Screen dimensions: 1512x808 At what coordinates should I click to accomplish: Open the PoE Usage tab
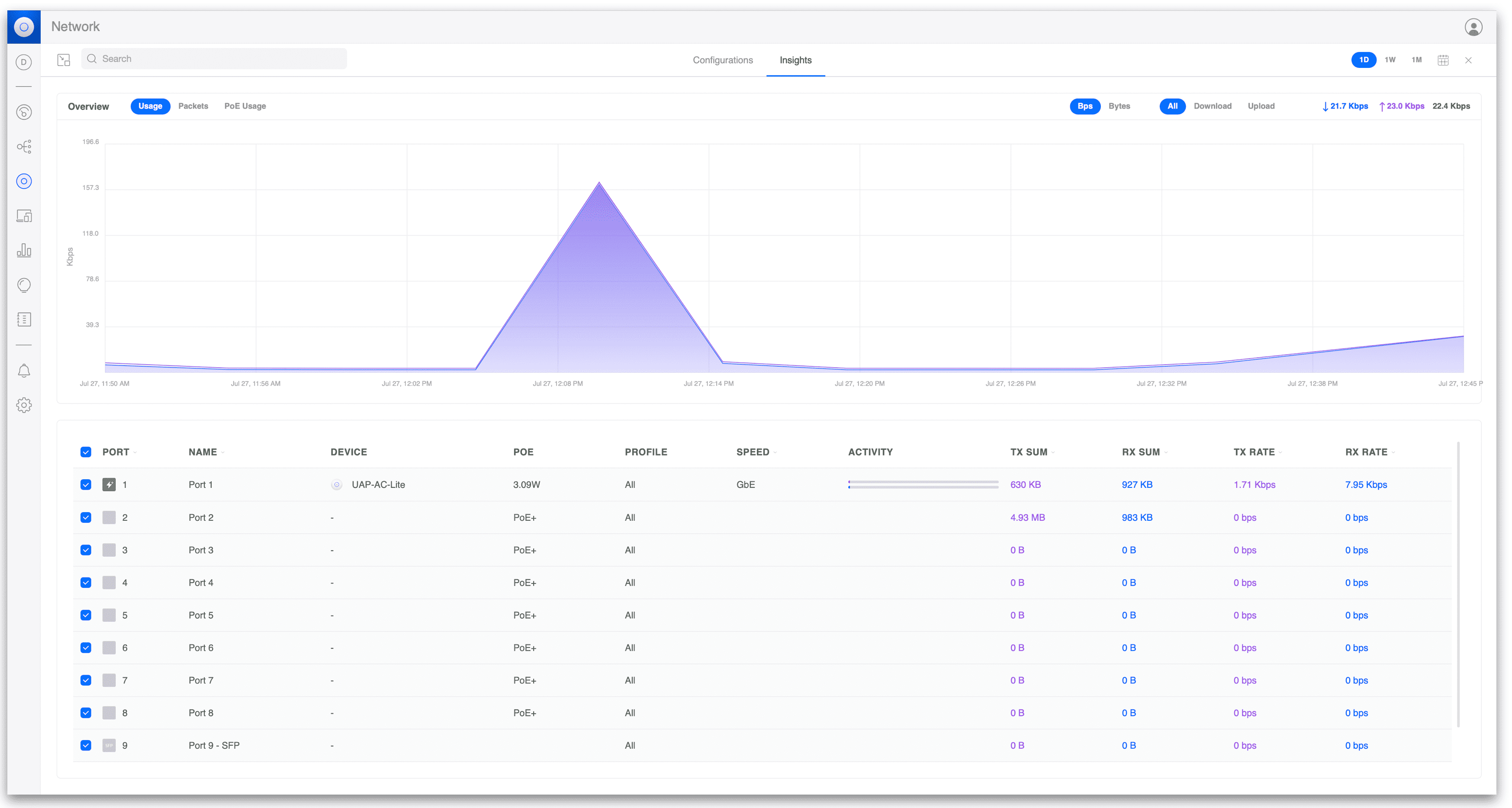pyautogui.click(x=245, y=106)
